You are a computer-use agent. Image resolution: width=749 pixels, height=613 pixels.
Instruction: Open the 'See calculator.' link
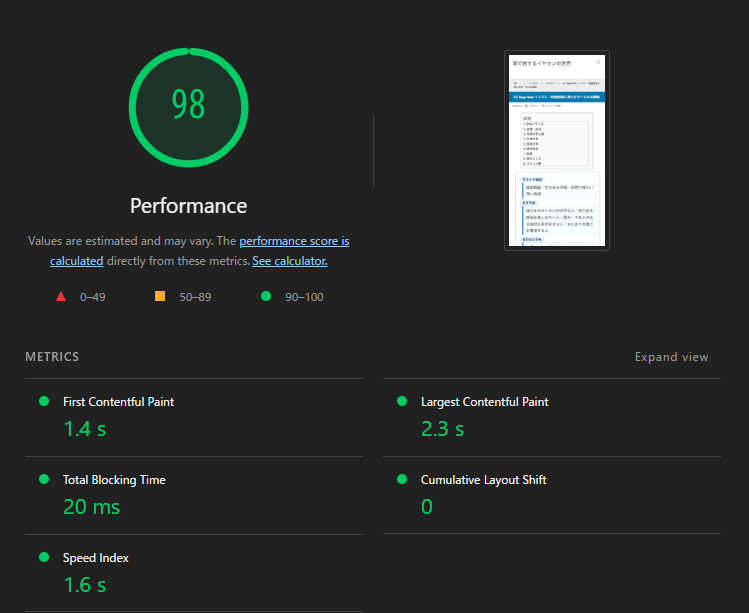[289, 261]
